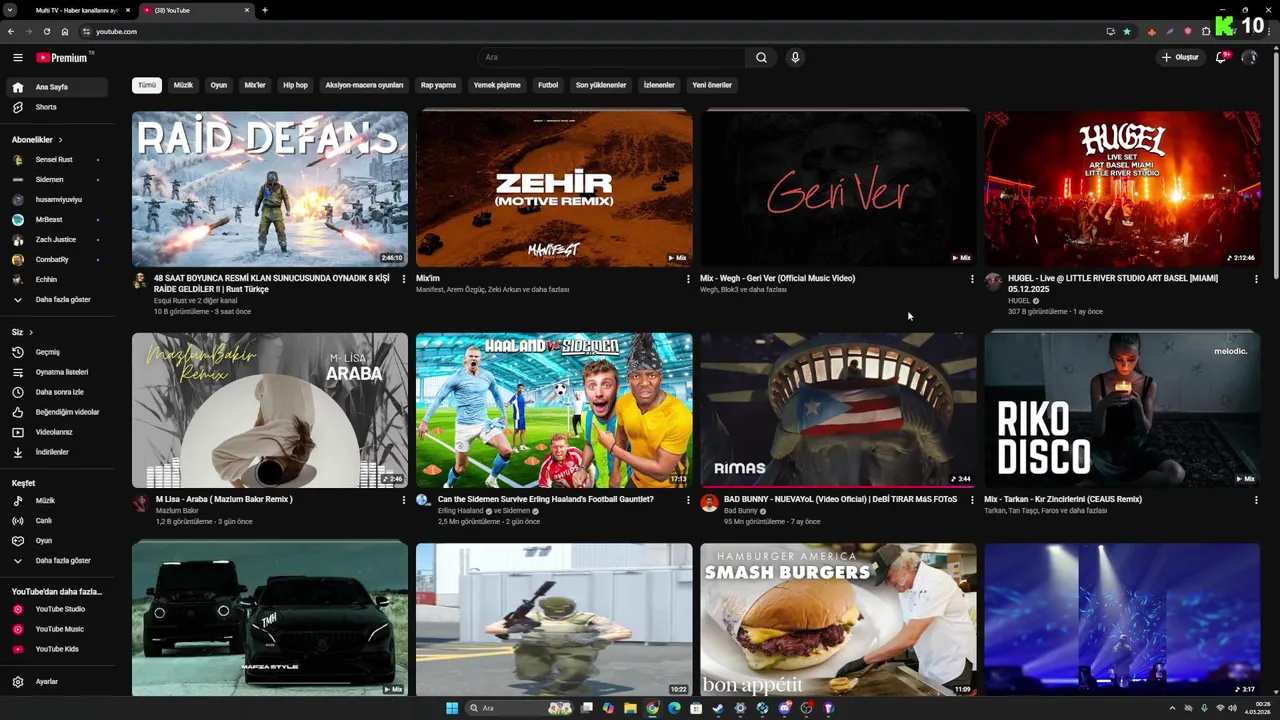Open options menu for Wegh Geri Ver mix

[972, 279]
